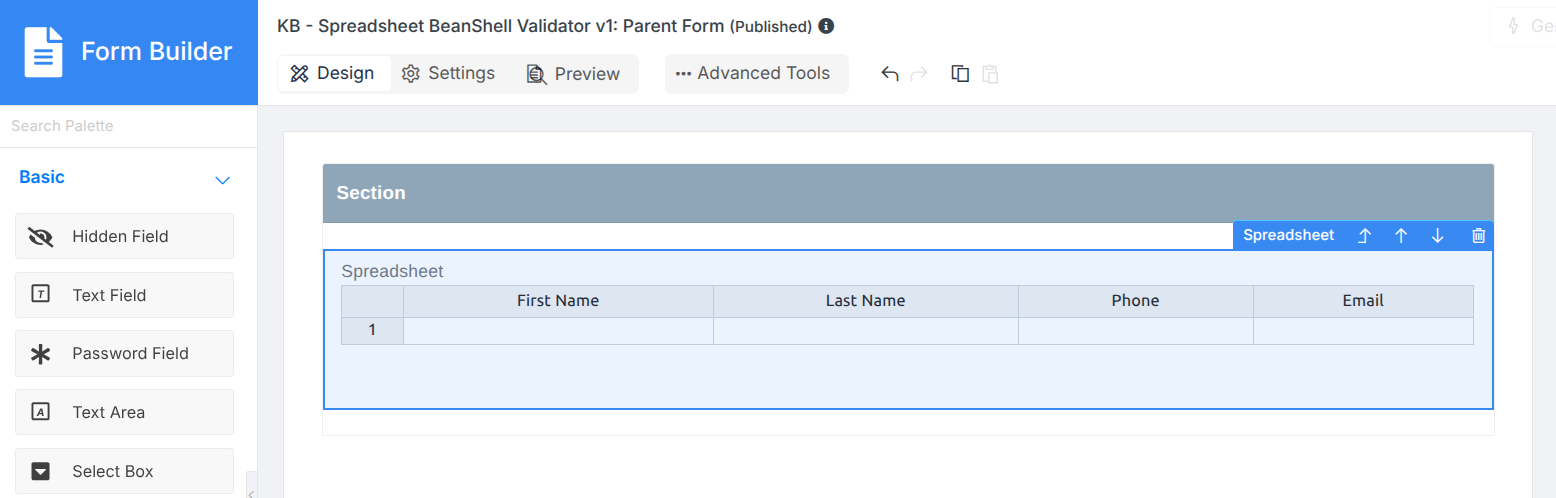Move Spreadsheet element down with arrow
Image resolution: width=1556 pixels, height=498 pixels.
[1438, 236]
